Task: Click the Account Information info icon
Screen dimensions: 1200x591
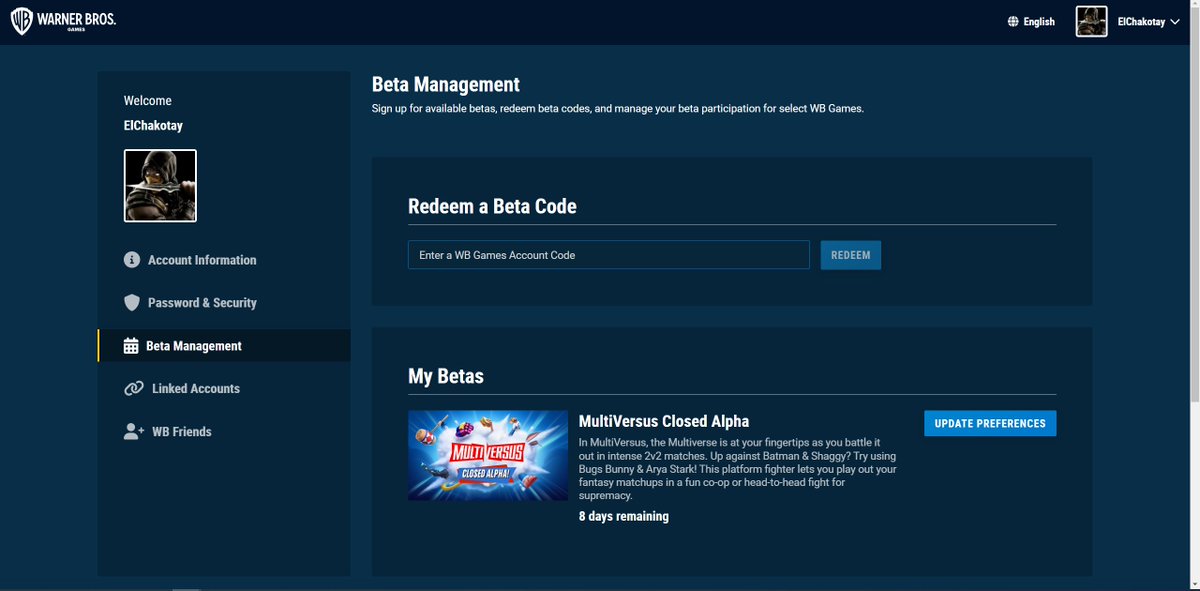Action: point(131,260)
